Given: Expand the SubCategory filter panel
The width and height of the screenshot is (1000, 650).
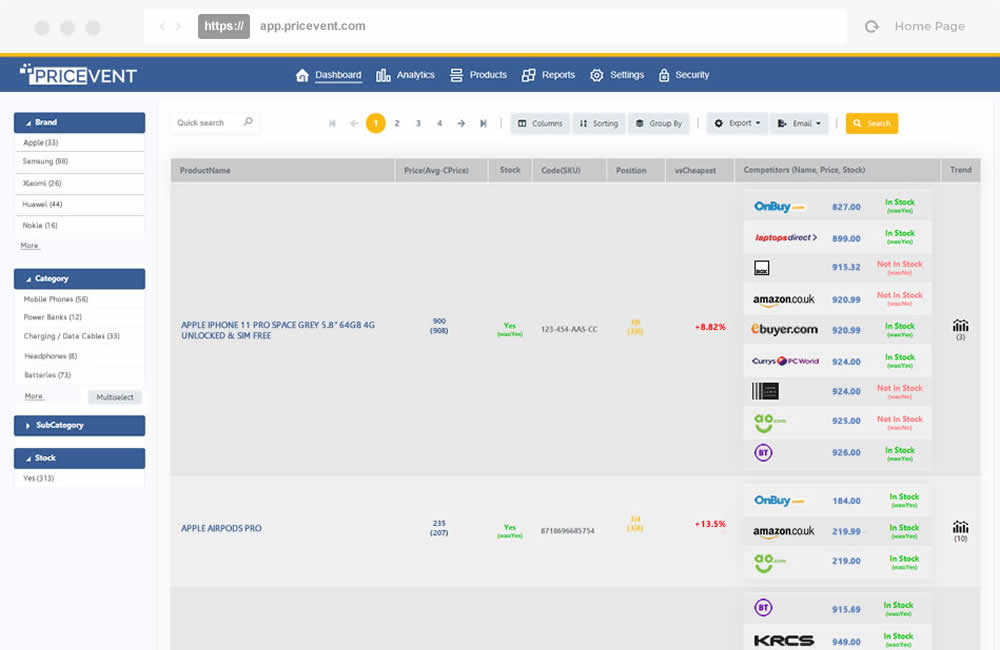Looking at the screenshot, I should [80, 425].
